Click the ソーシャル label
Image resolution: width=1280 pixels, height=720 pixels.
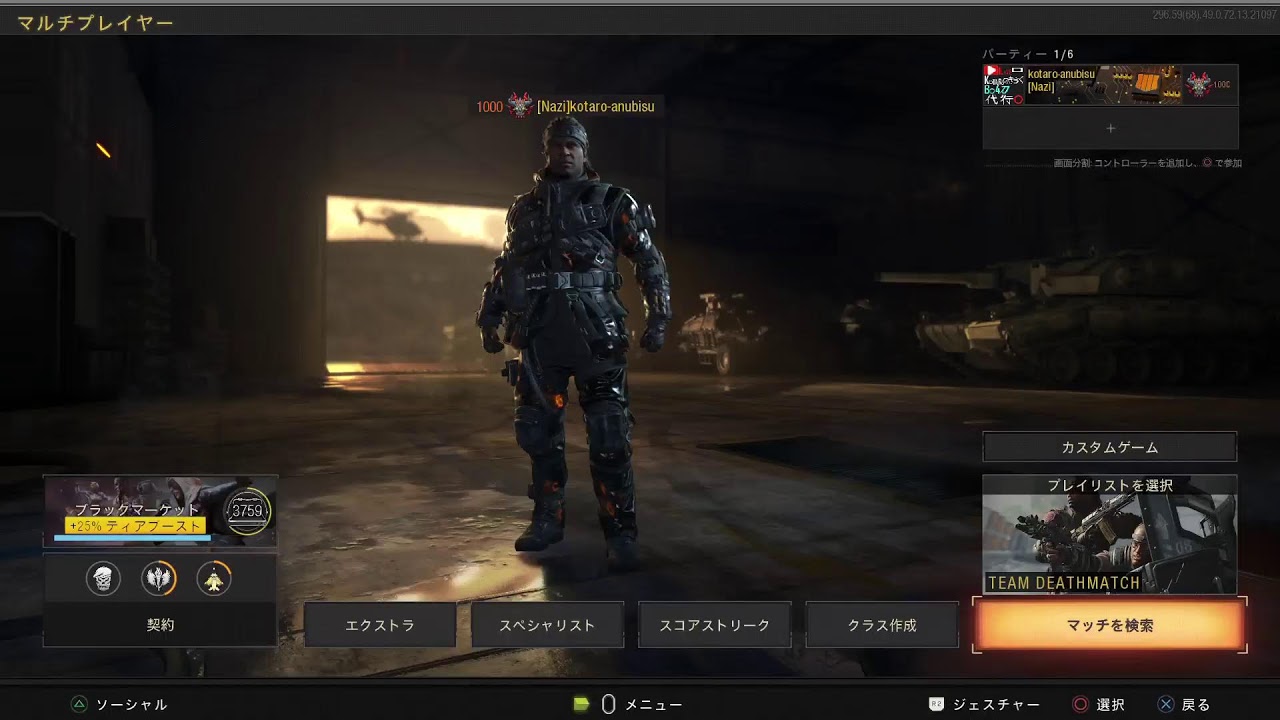(131, 705)
